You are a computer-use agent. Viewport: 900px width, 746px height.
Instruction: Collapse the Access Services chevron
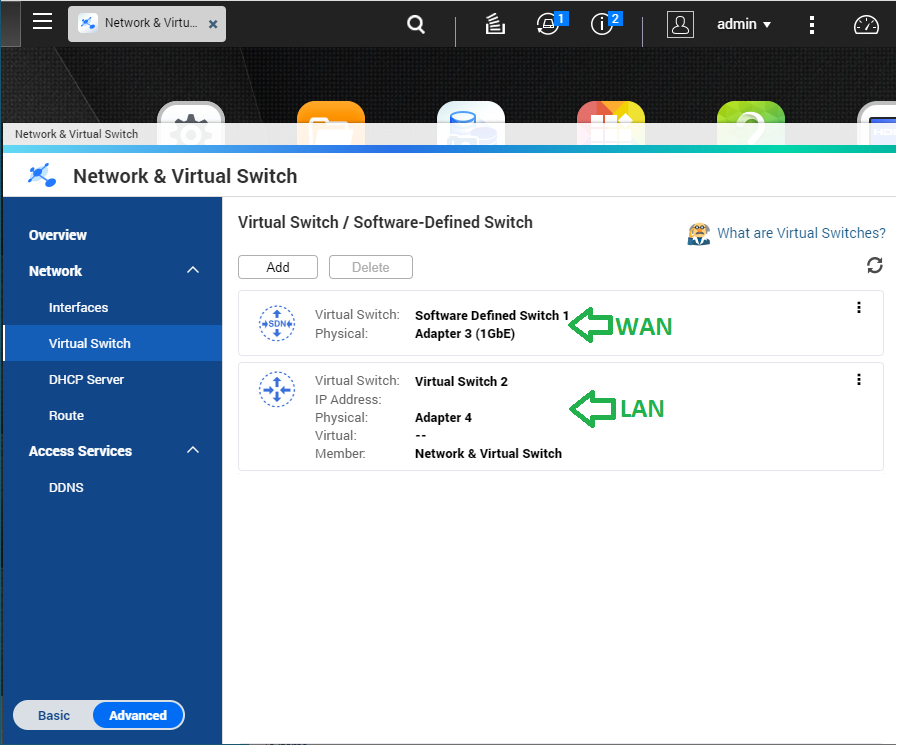pyautogui.click(x=193, y=450)
